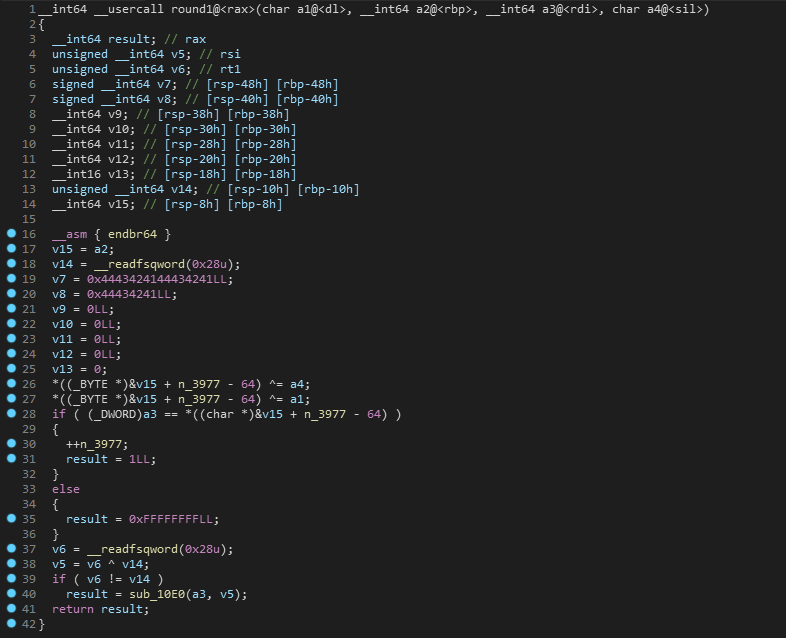Screen dimensions: 786x638
Task: Click '__int64 v10' declaration line
Action: click(174, 129)
